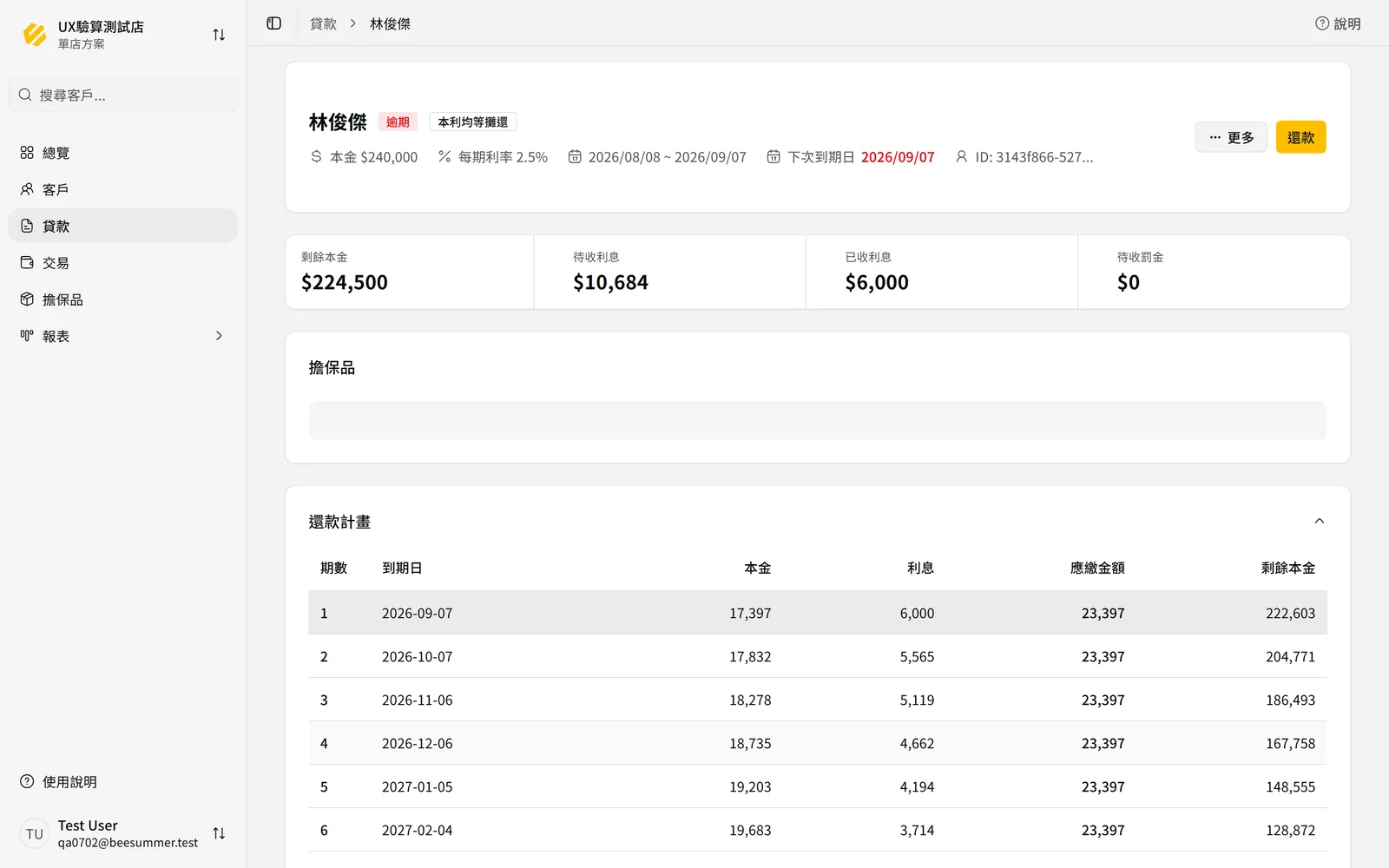Select repayment row due 2026-09-07
Viewport: 1389px width, 868px height.
pyautogui.click(x=818, y=613)
